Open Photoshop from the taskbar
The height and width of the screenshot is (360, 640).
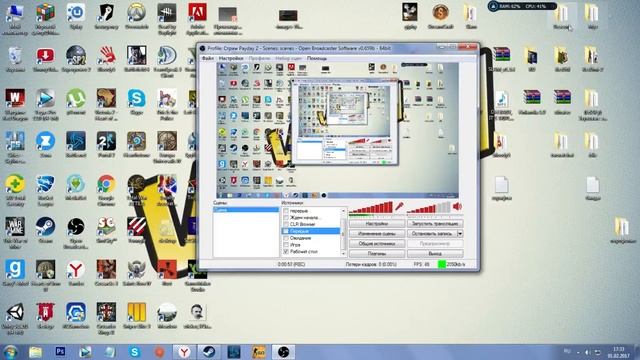click(x=60, y=351)
